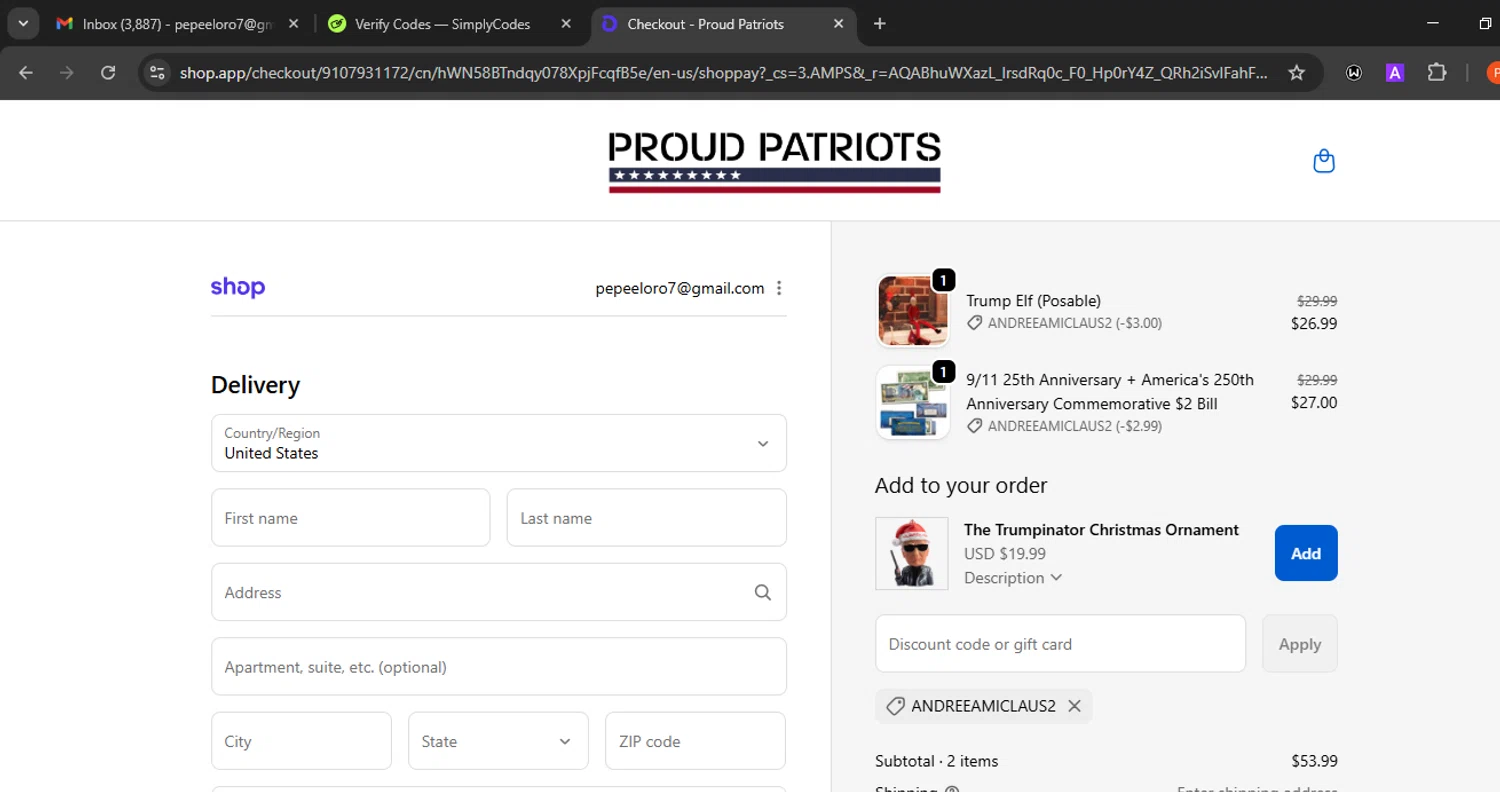Click the Apply discount button
Viewport: 1500px width, 792px height.
(1300, 644)
